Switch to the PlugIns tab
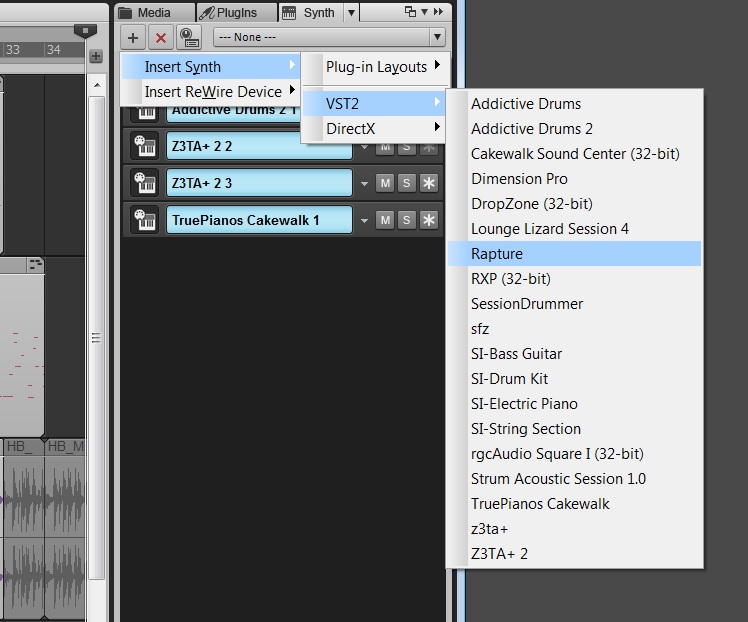Screen dimensions: 748x622 pos(236,12)
